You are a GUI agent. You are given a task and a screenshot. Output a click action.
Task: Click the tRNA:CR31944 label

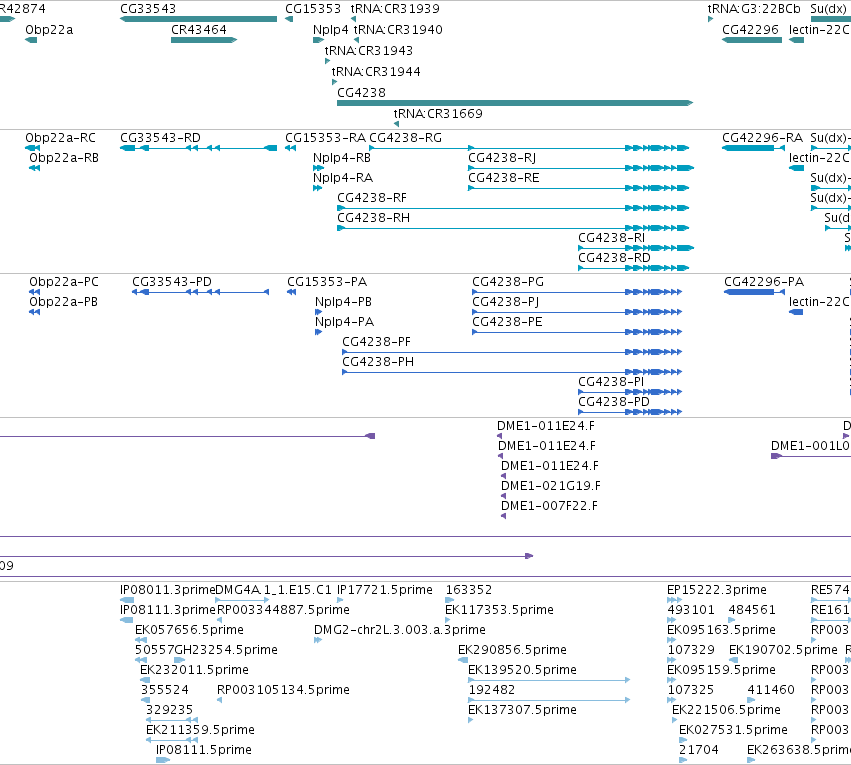[x=376, y=72]
